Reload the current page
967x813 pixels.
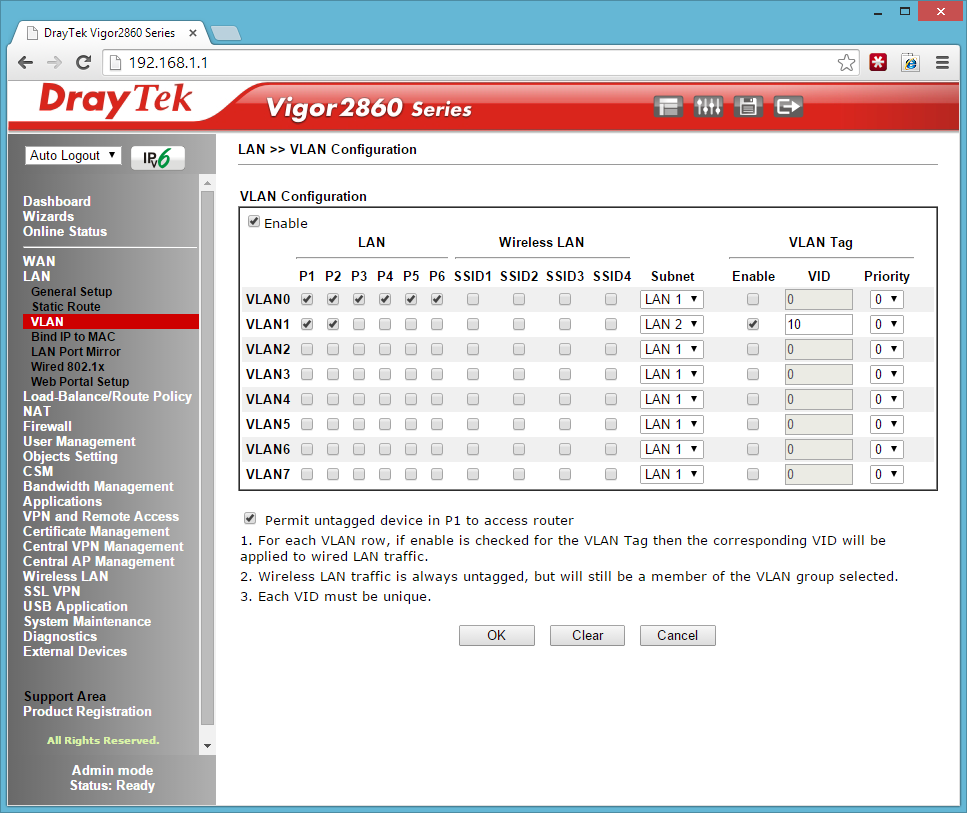[83, 62]
